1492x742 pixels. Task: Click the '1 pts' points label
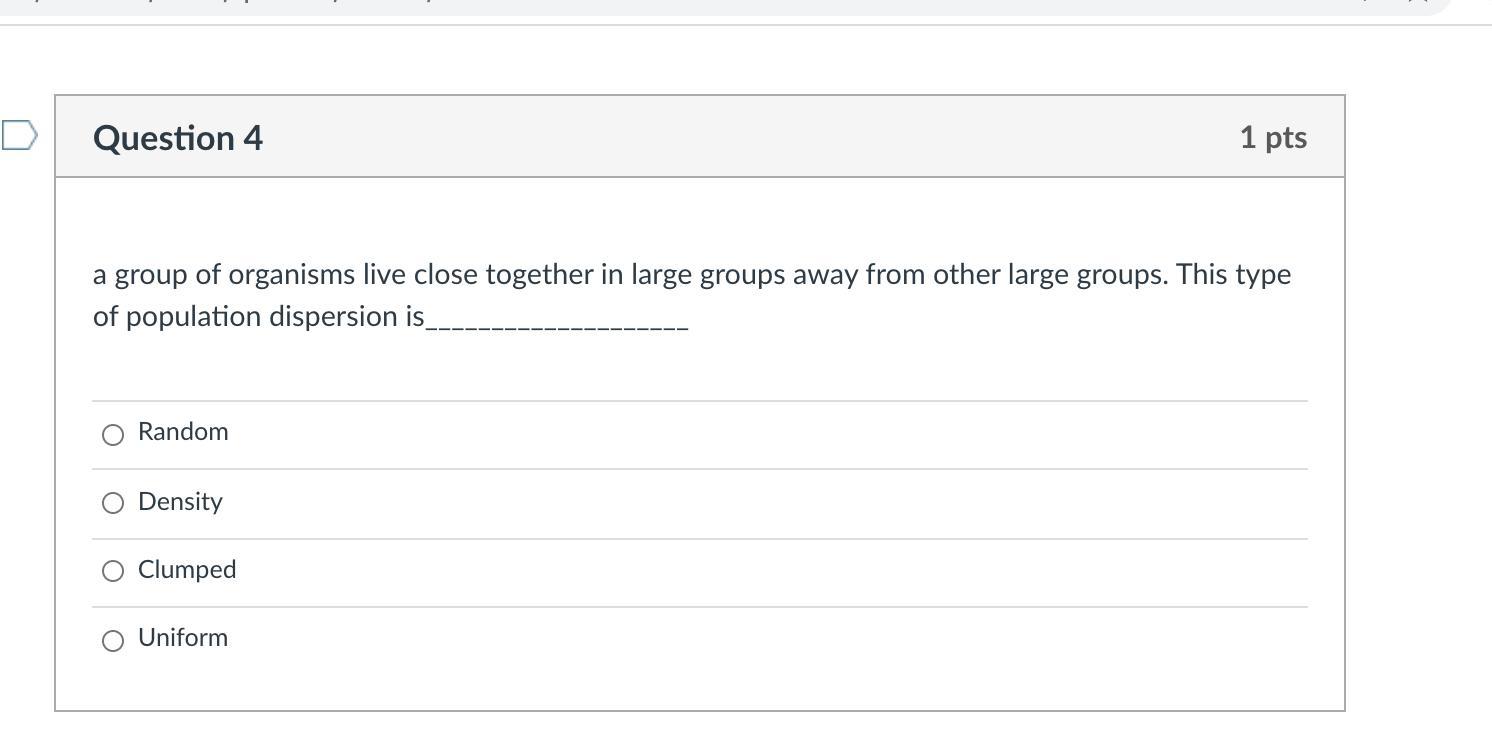click(1272, 138)
